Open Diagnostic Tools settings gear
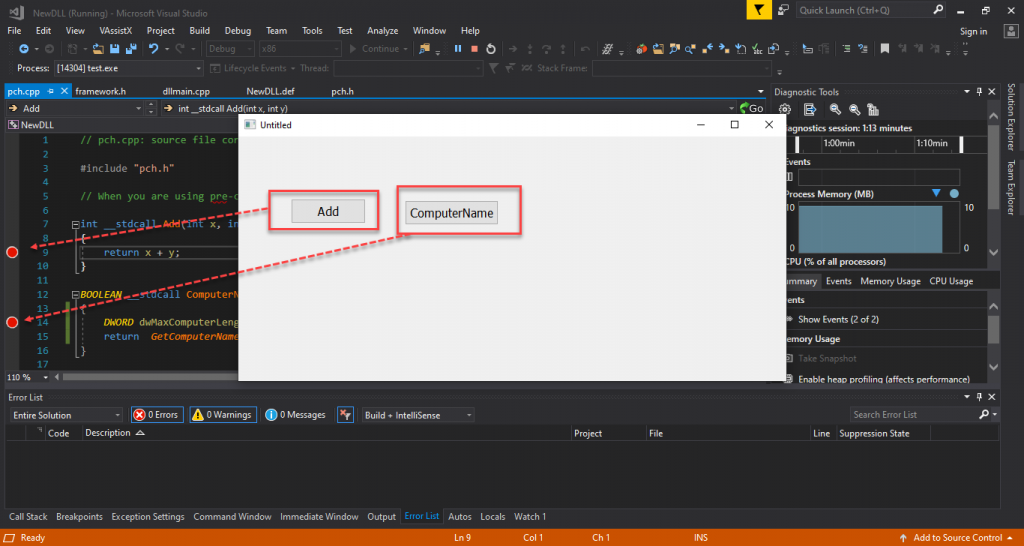This screenshot has width=1024, height=546. 785,109
